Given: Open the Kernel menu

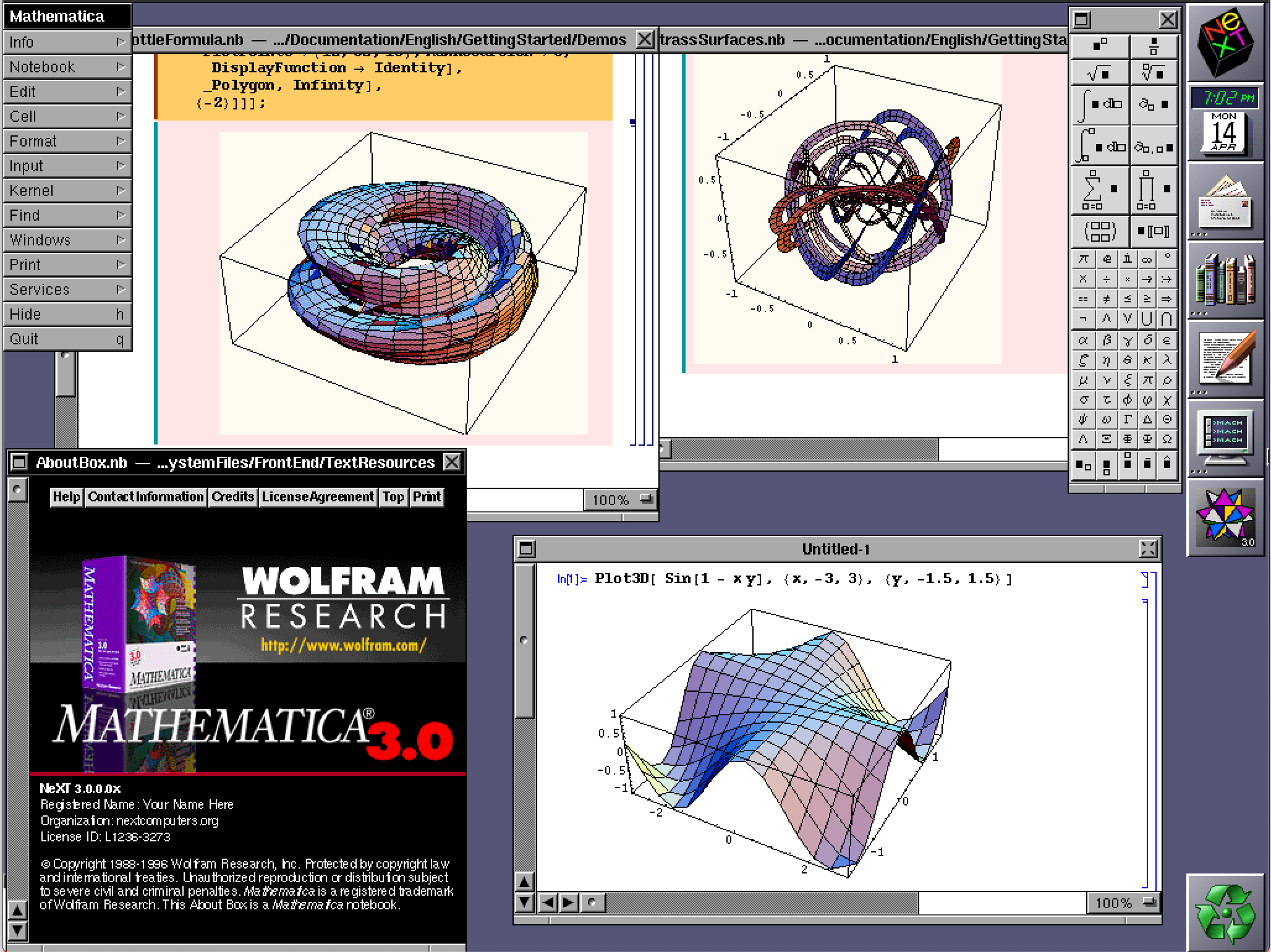Looking at the screenshot, I should [67, 190].
